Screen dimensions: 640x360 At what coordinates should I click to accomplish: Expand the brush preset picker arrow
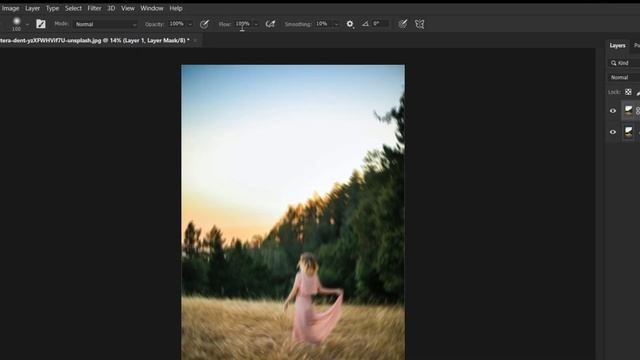[x=27, y=24]
